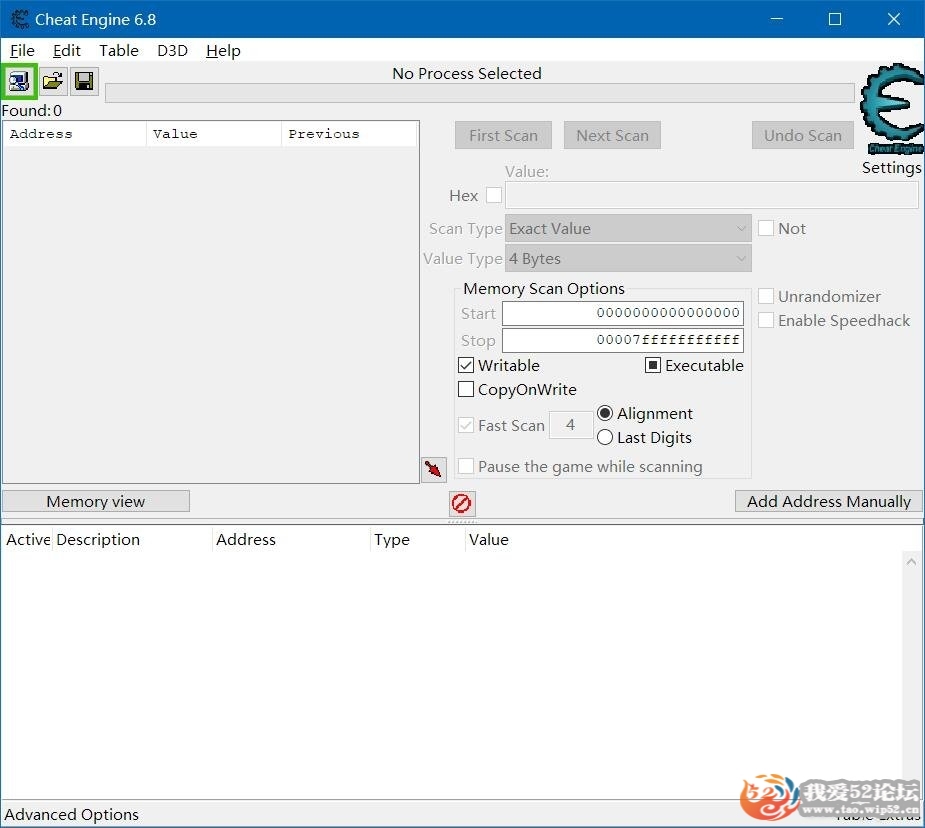The width and height of the screenshot is (925, 828).
Task: Maximize the Cheat Engine window
Action: 835,19
